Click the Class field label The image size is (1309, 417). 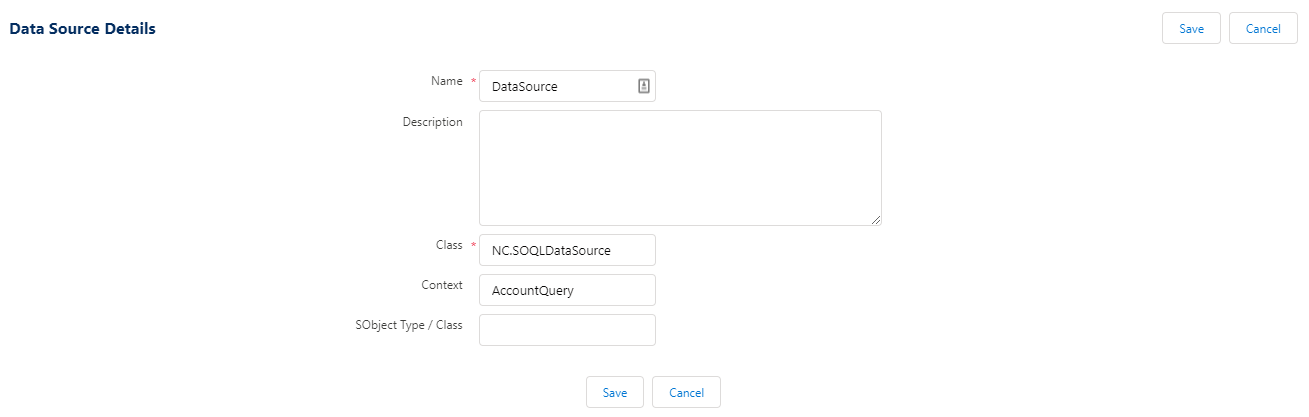click(x=449, y=245)
